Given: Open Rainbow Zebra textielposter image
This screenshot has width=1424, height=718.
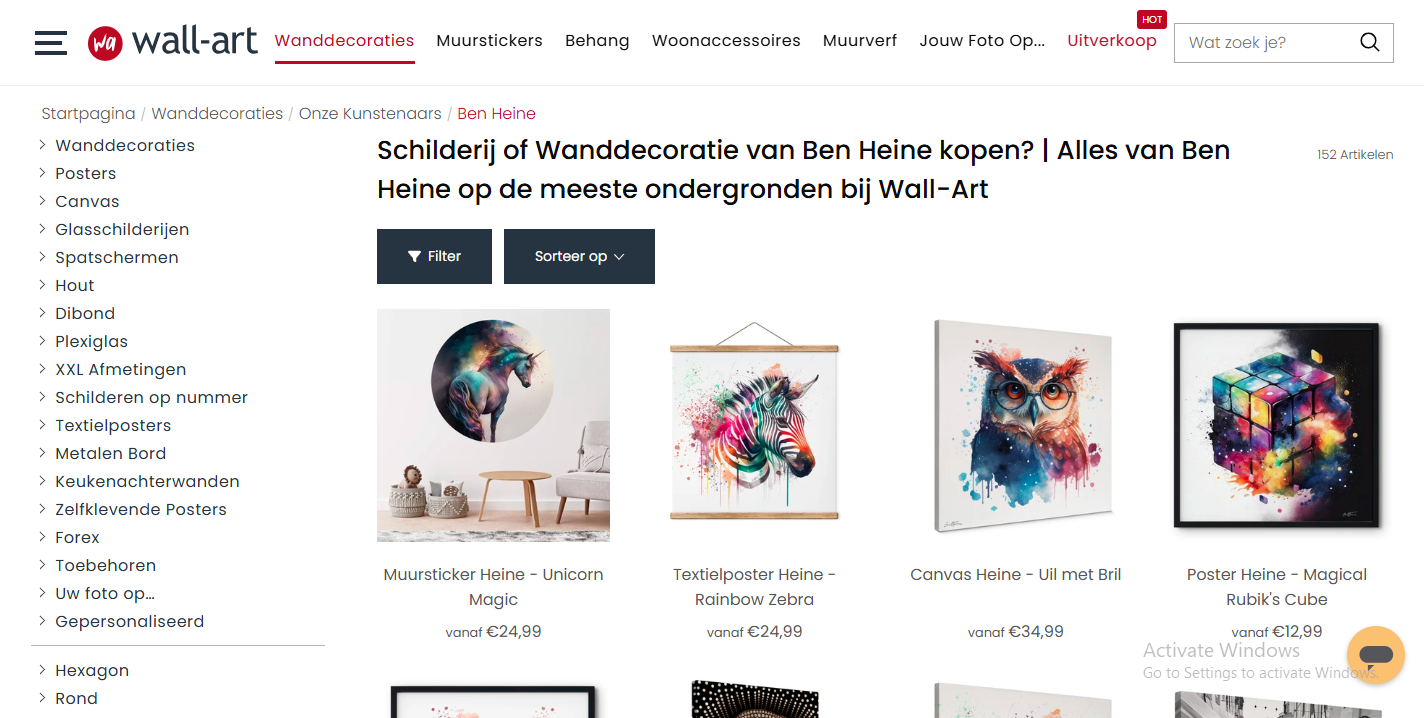Looking at the screenshot, I should [x=754, y=425].
